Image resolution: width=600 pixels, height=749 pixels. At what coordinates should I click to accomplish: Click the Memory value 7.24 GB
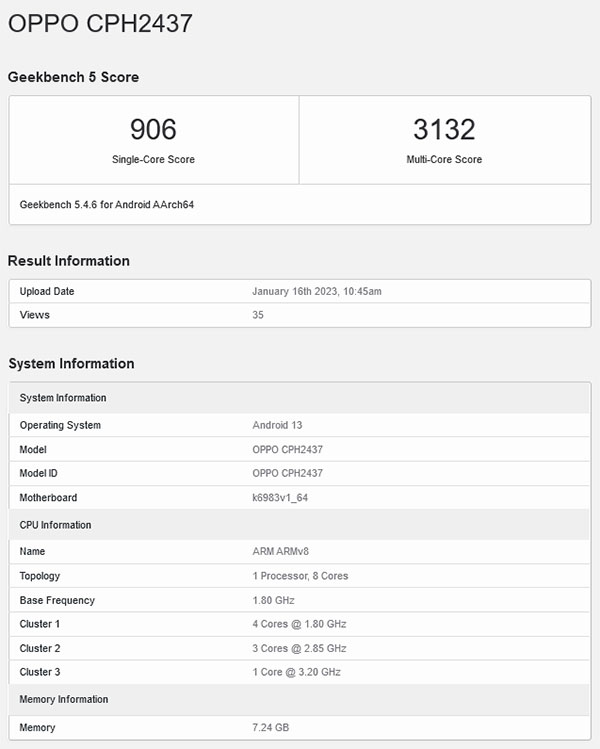point(270,727)
